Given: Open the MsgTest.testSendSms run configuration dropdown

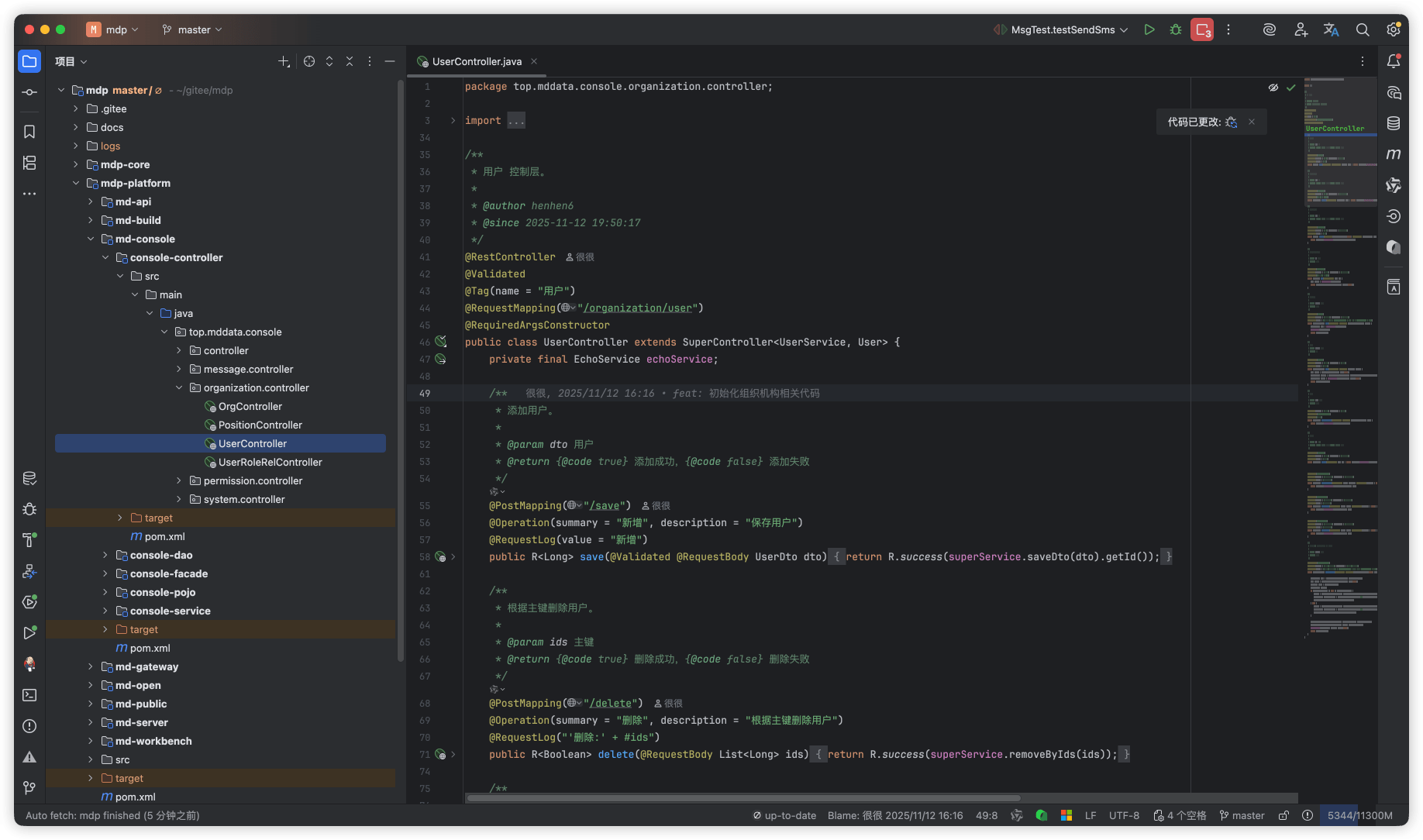Looking at the screenshot, I should pyautogui.click(x=1063, y=29).
